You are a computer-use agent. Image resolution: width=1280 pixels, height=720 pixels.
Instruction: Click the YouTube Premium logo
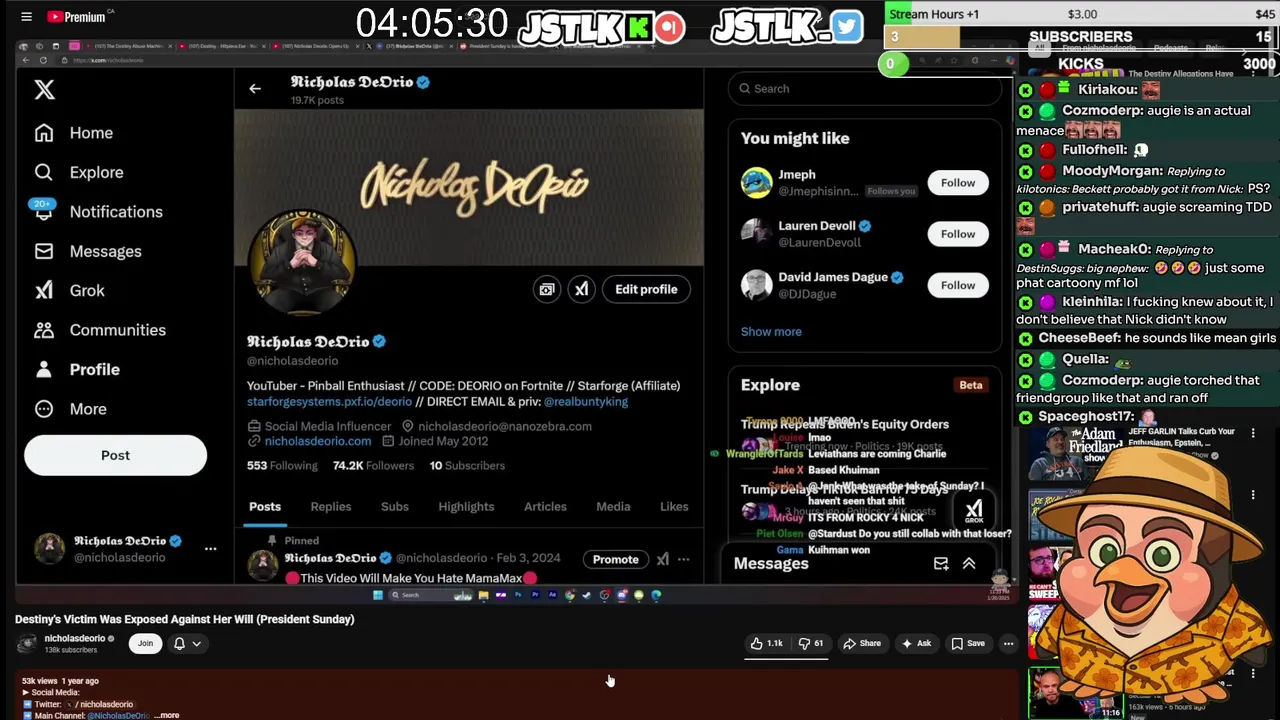(77, 16)
